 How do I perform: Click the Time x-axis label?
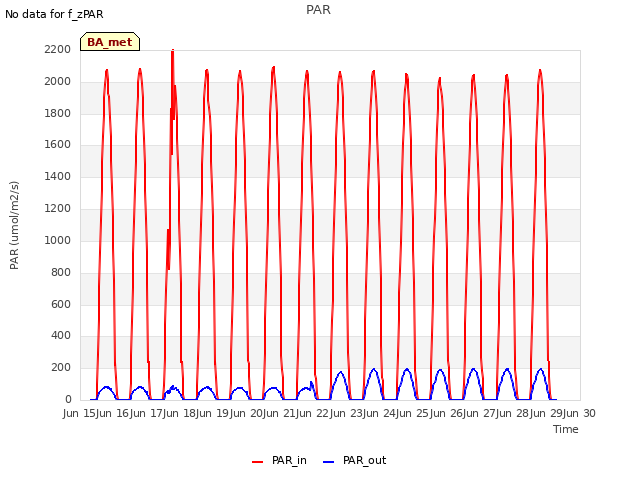tap(566, 429)
